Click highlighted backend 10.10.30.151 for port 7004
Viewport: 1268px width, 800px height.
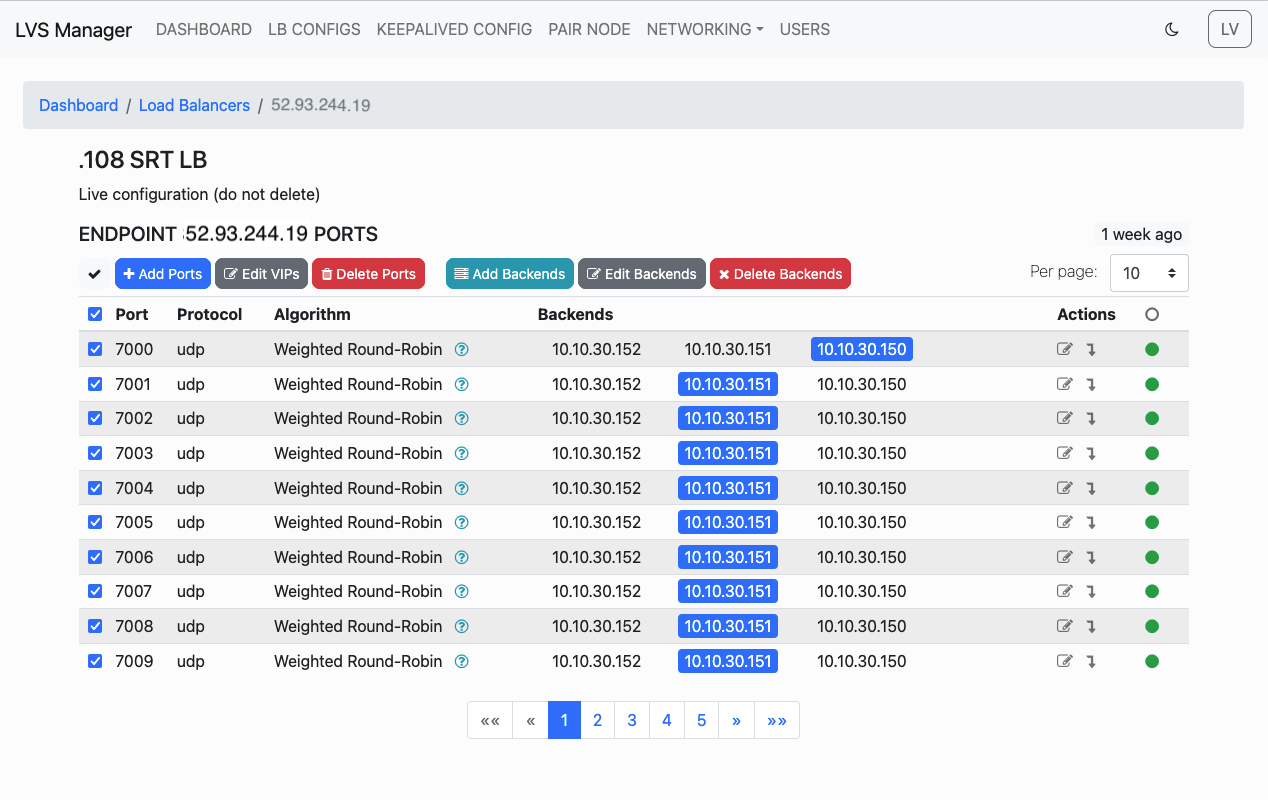coord(728,488)
